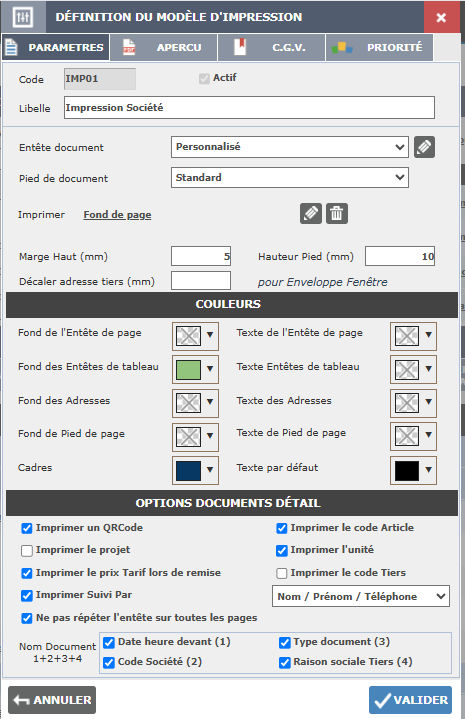Click the Libelle text field
This screenshot has height=719, width=465.
(x=249, y=108)
